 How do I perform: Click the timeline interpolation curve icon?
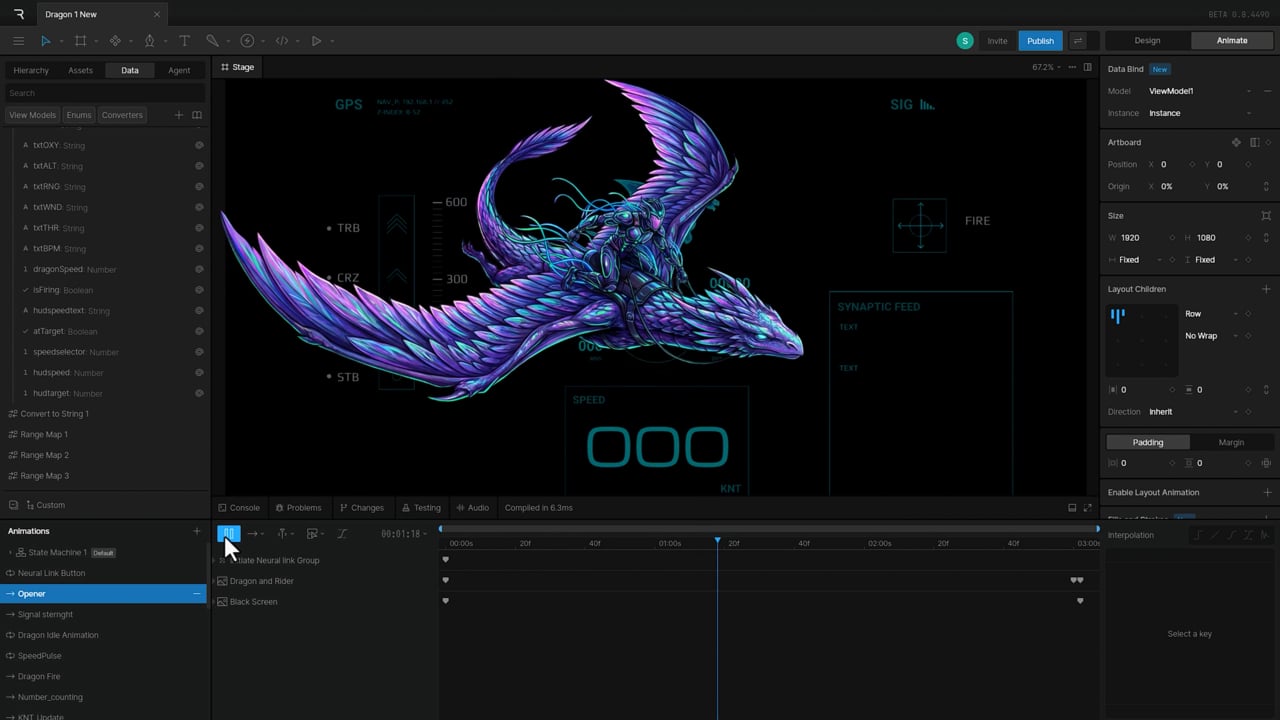[x=342, y=534]
